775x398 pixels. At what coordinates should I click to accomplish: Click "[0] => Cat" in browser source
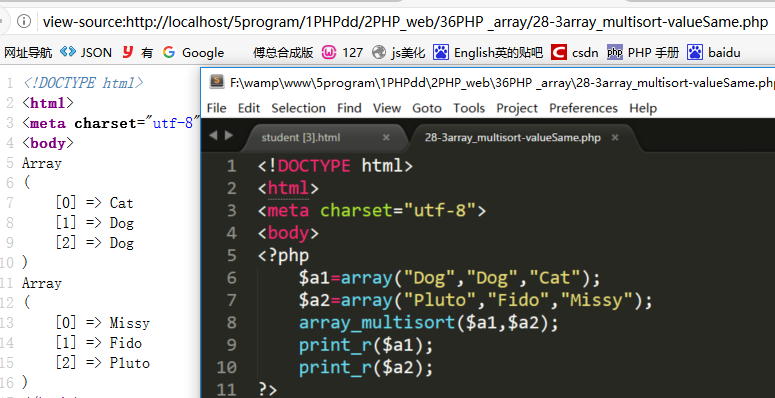click(94, 203)
